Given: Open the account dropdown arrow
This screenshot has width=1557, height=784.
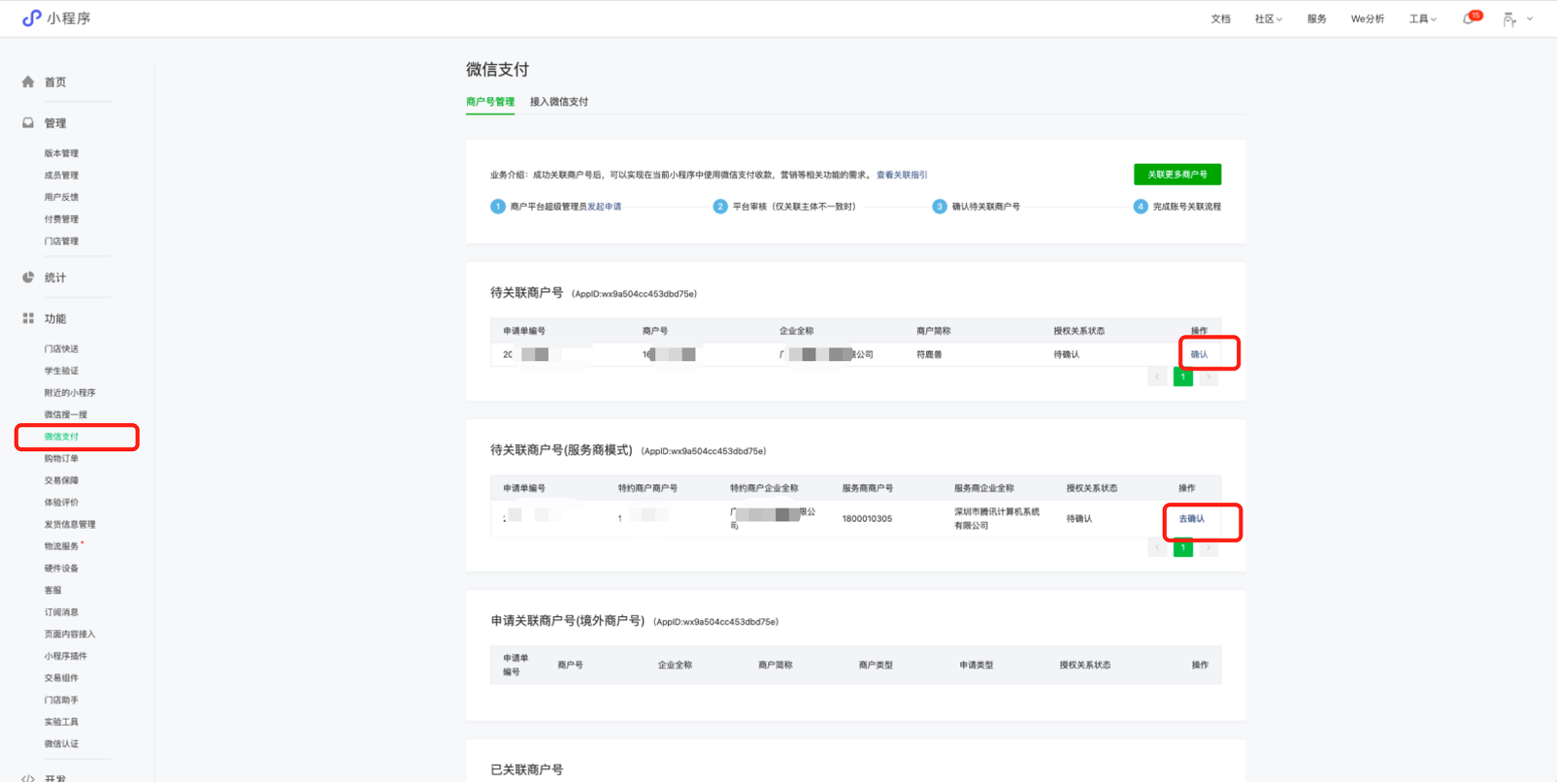Looking at the screenshot, I should 1531,19.
